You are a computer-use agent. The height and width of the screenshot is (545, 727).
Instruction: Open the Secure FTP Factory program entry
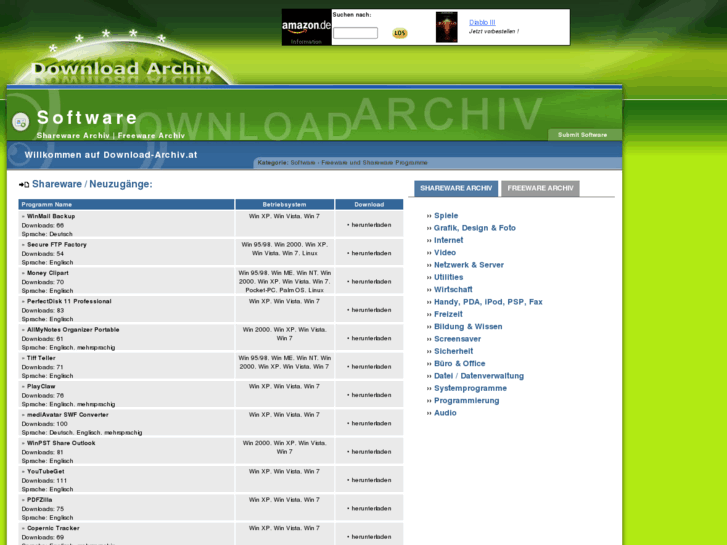click(x=57, y=244)
